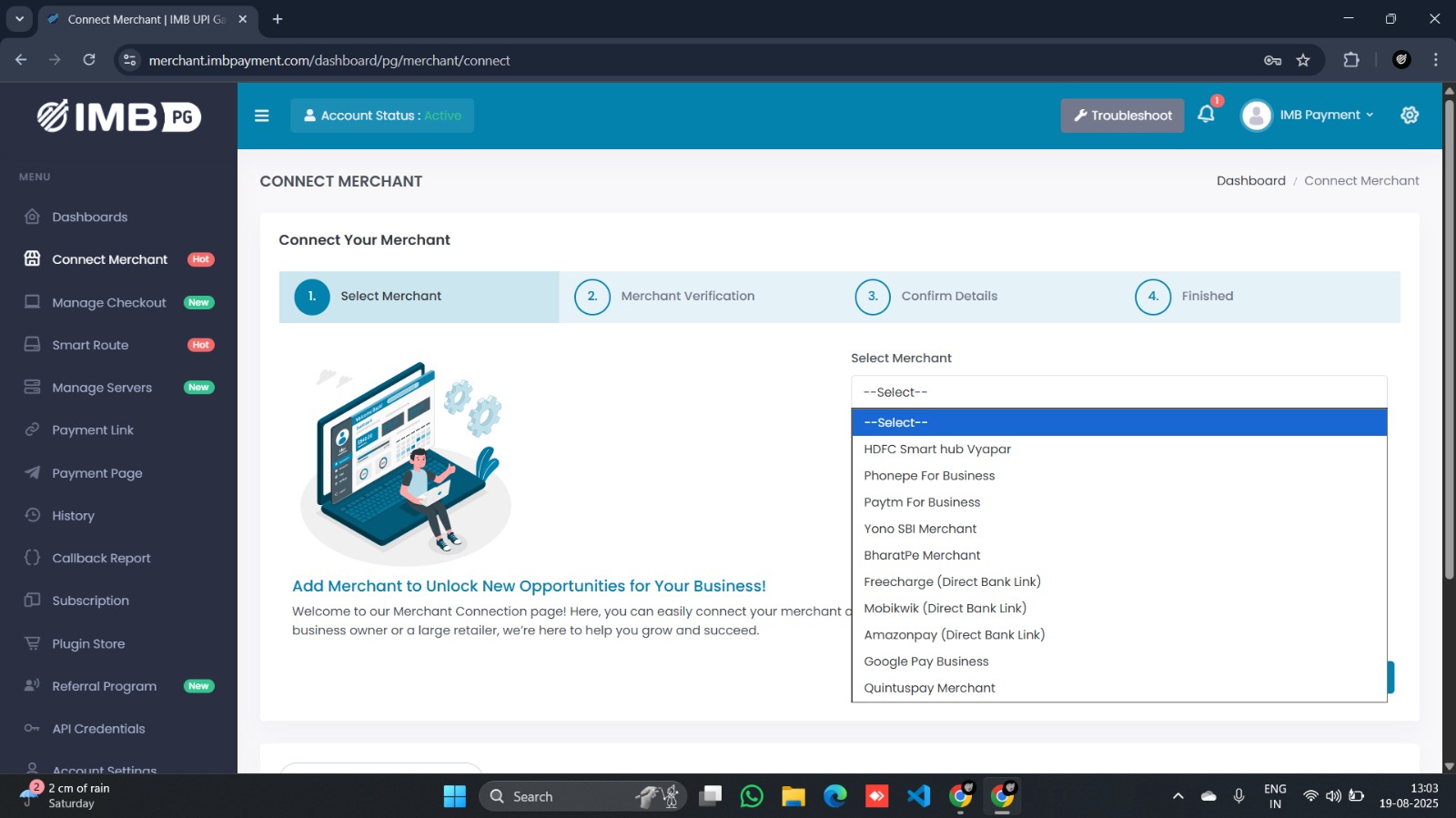Go to Payment Link sidebar item

point(93,430)
